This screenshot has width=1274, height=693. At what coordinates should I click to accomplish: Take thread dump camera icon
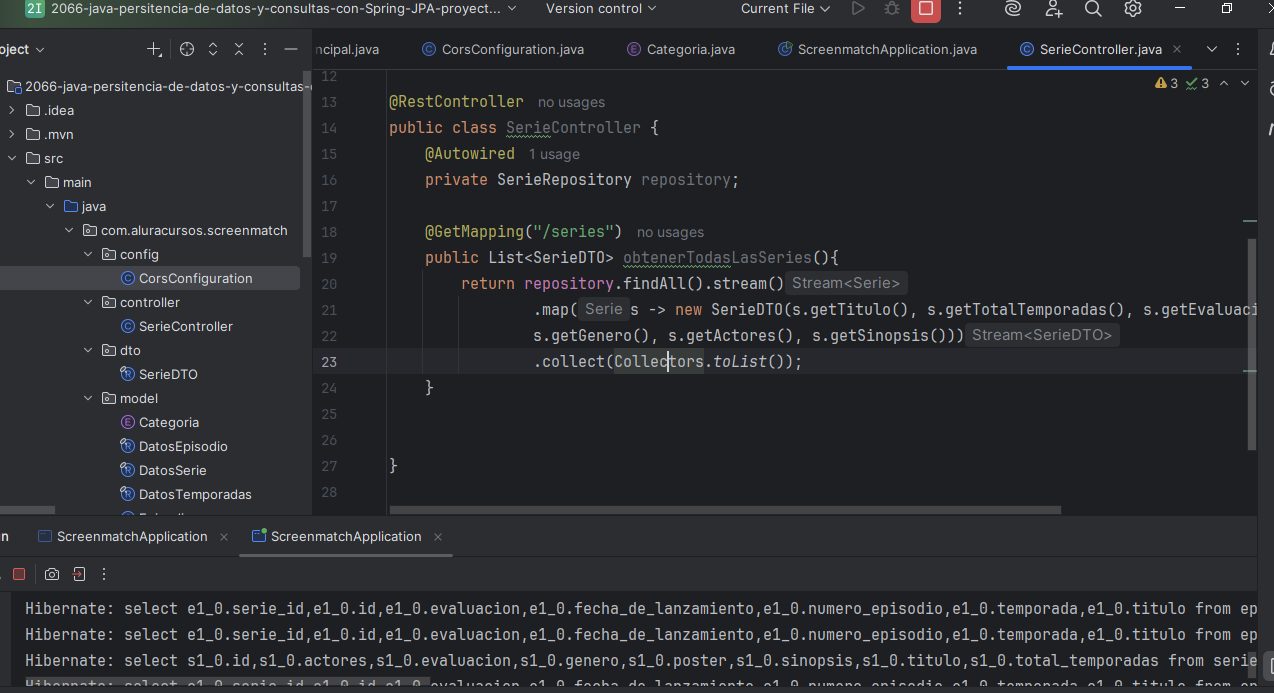51,574
